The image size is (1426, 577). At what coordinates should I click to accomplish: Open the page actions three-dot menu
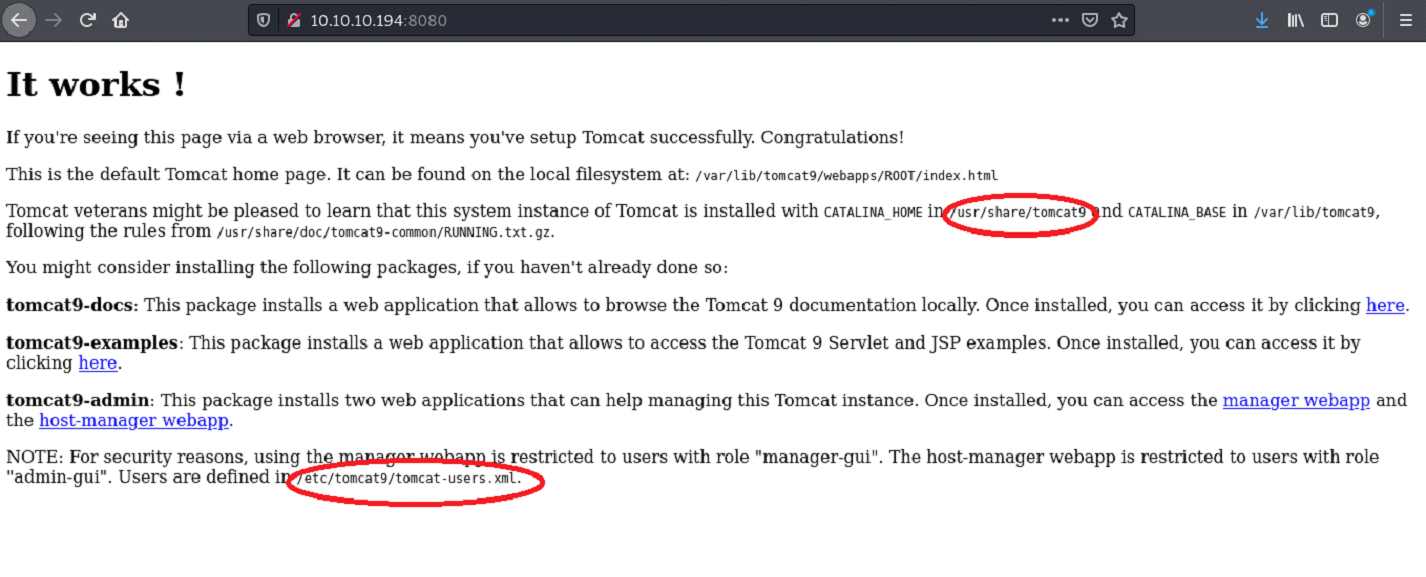[1060, 20]
